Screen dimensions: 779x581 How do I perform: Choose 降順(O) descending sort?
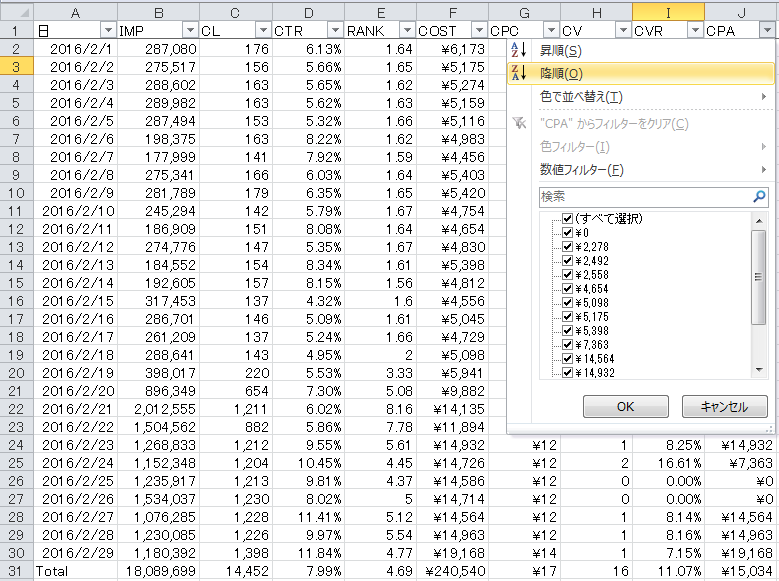click(x=640, y=74)
